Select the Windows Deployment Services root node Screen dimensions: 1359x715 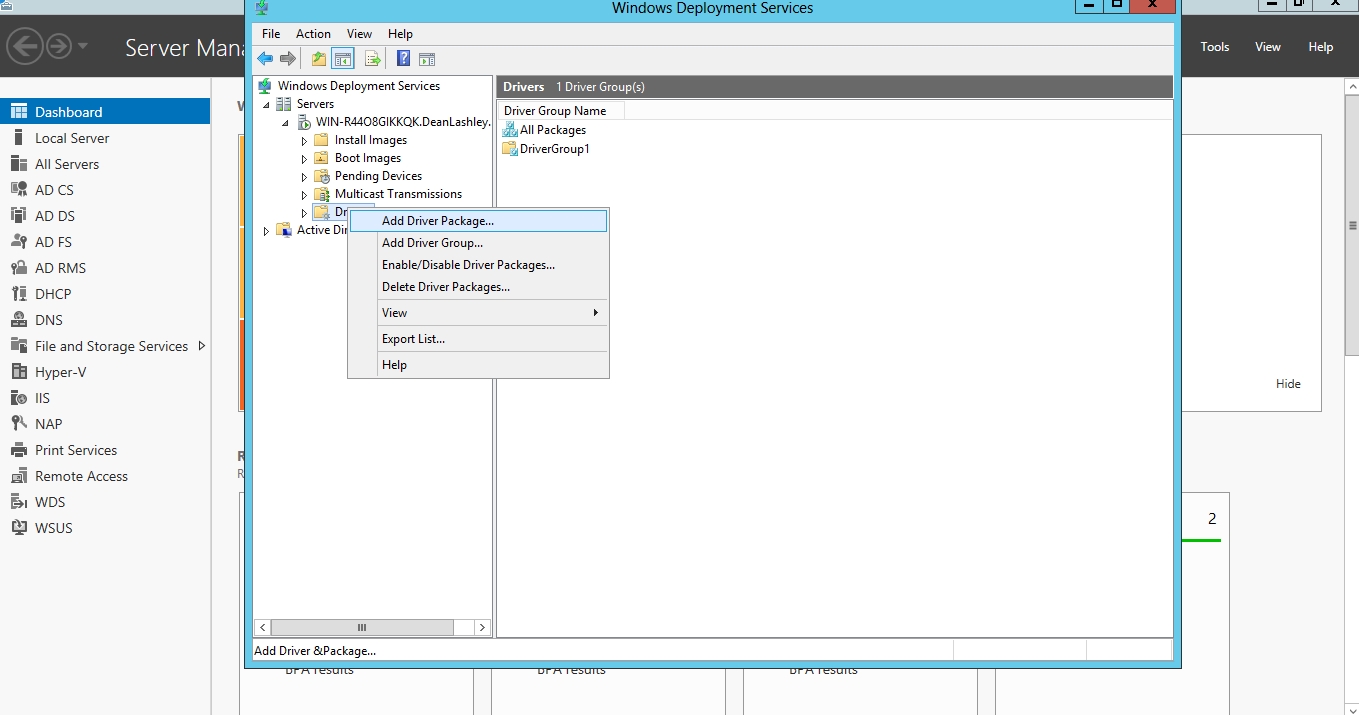(358, 86)
